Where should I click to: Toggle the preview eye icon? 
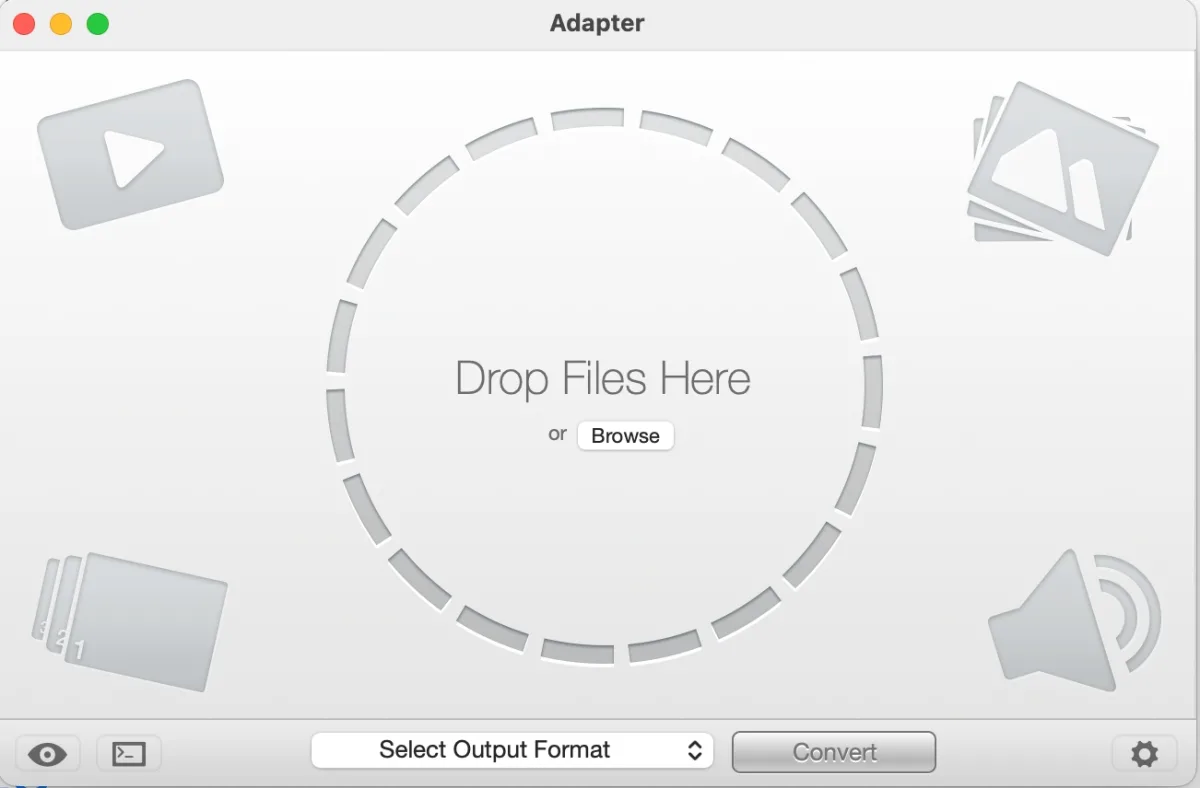(x=48, y=754)
